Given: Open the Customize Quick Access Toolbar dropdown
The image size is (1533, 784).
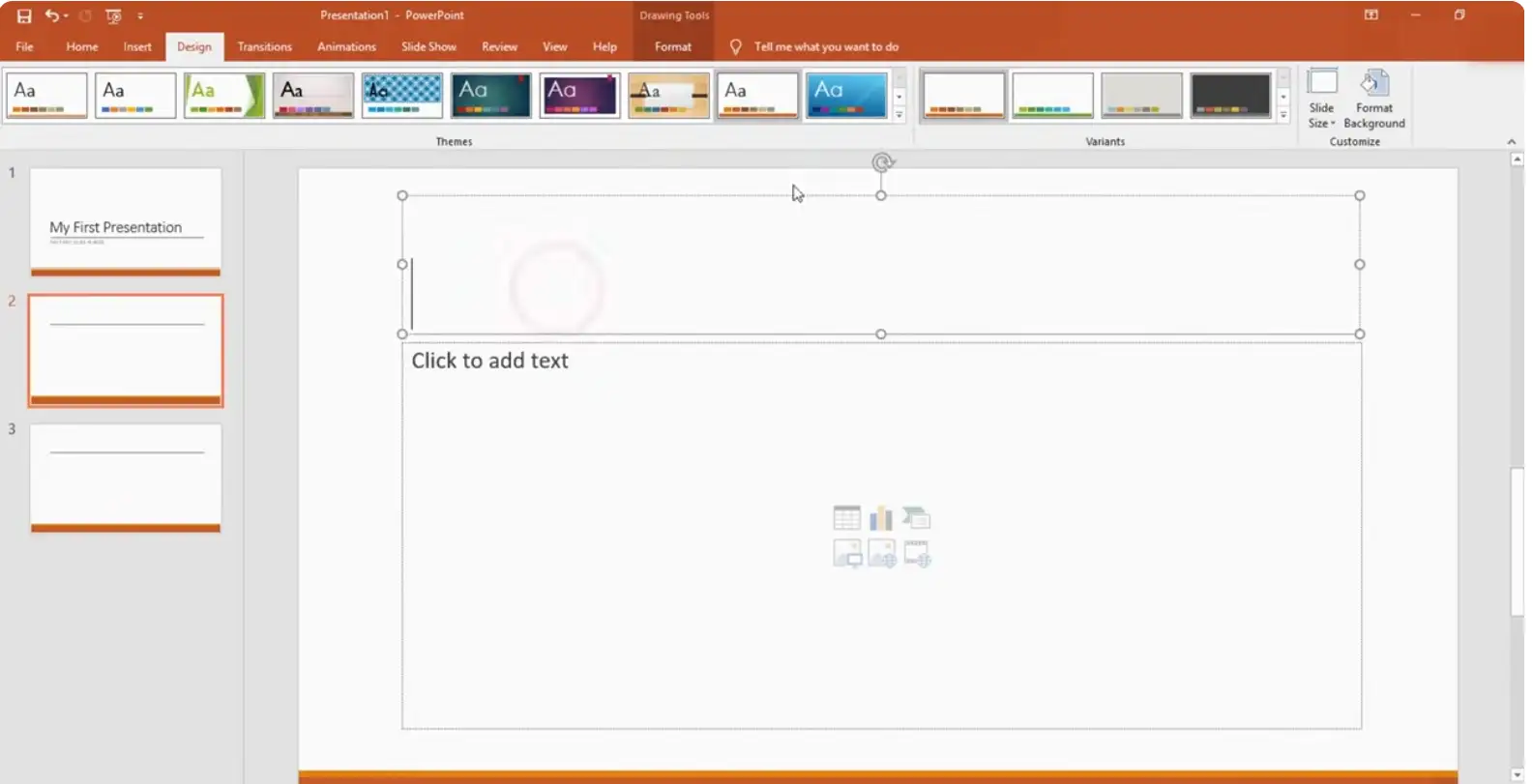Looking at the screenshot, I should click(140, 15).
